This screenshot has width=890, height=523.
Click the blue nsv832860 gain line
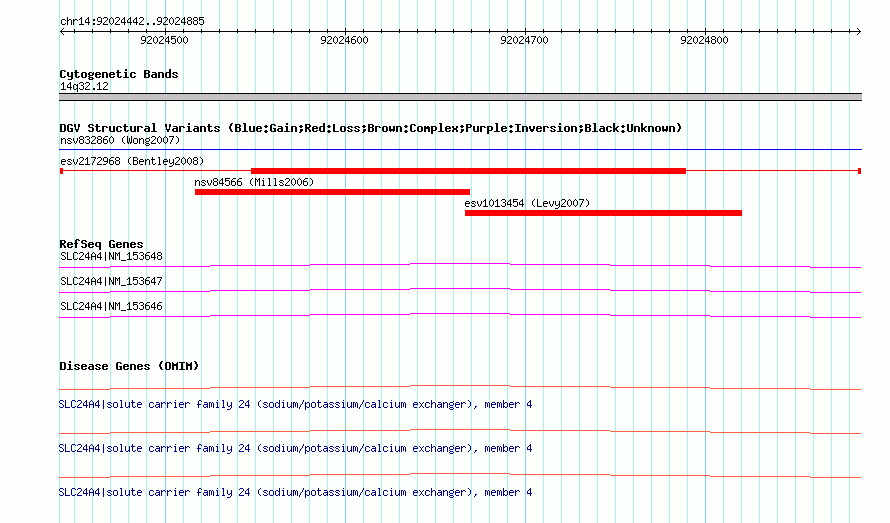[460, 149]
